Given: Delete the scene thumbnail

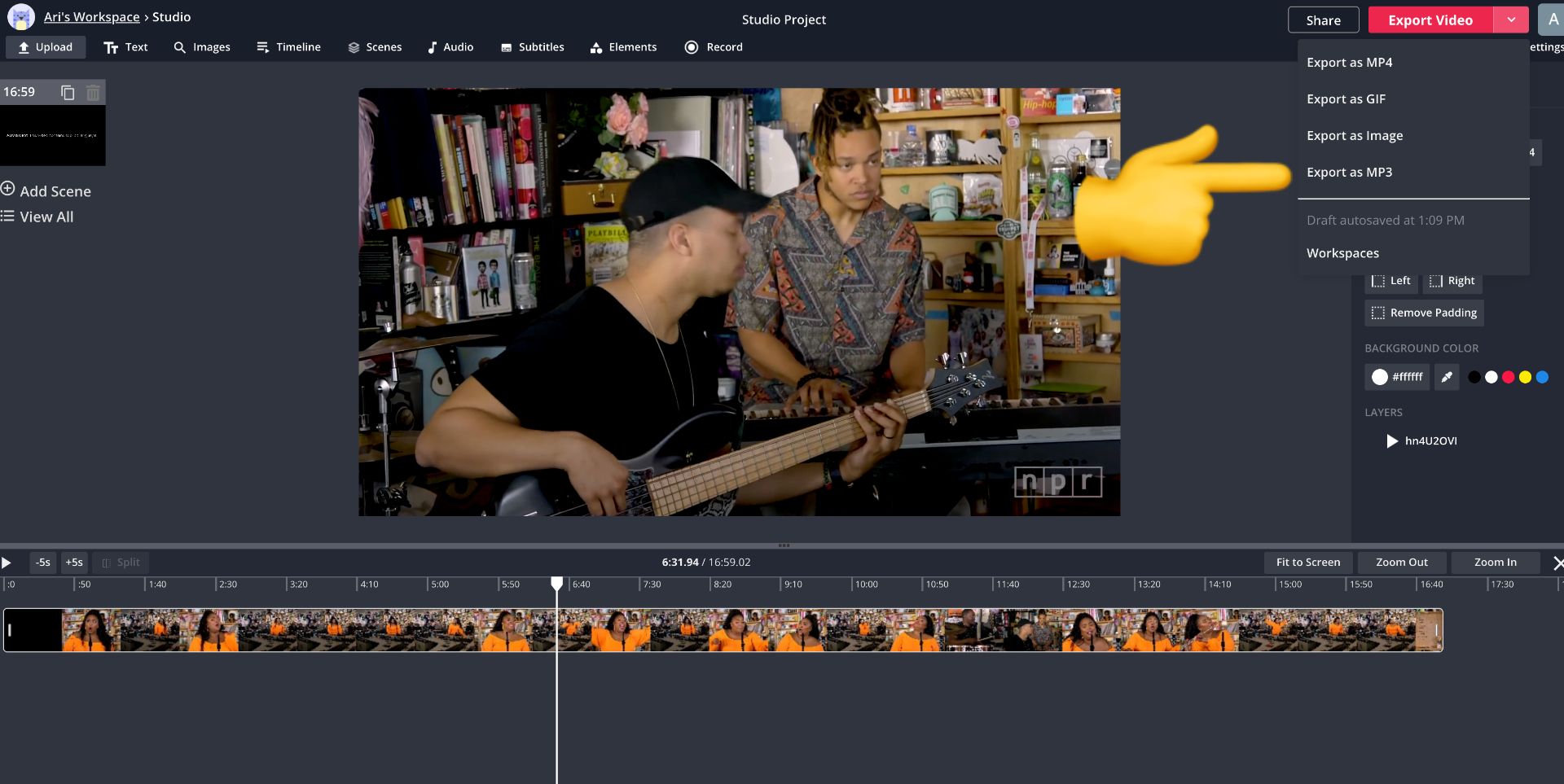Looking at the screenshot, I should [x=93, y=92].
